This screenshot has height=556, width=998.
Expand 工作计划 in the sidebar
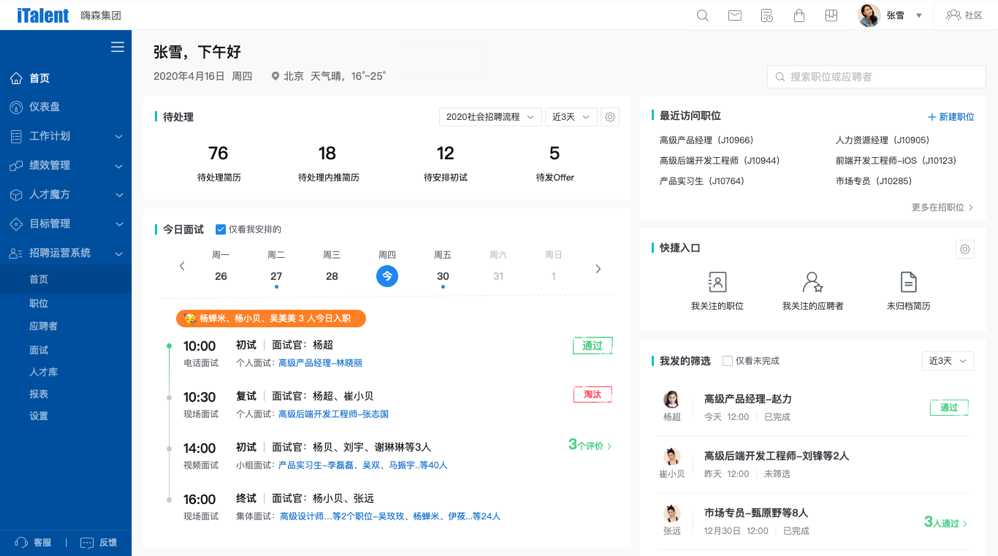click(x=66, y=136)
